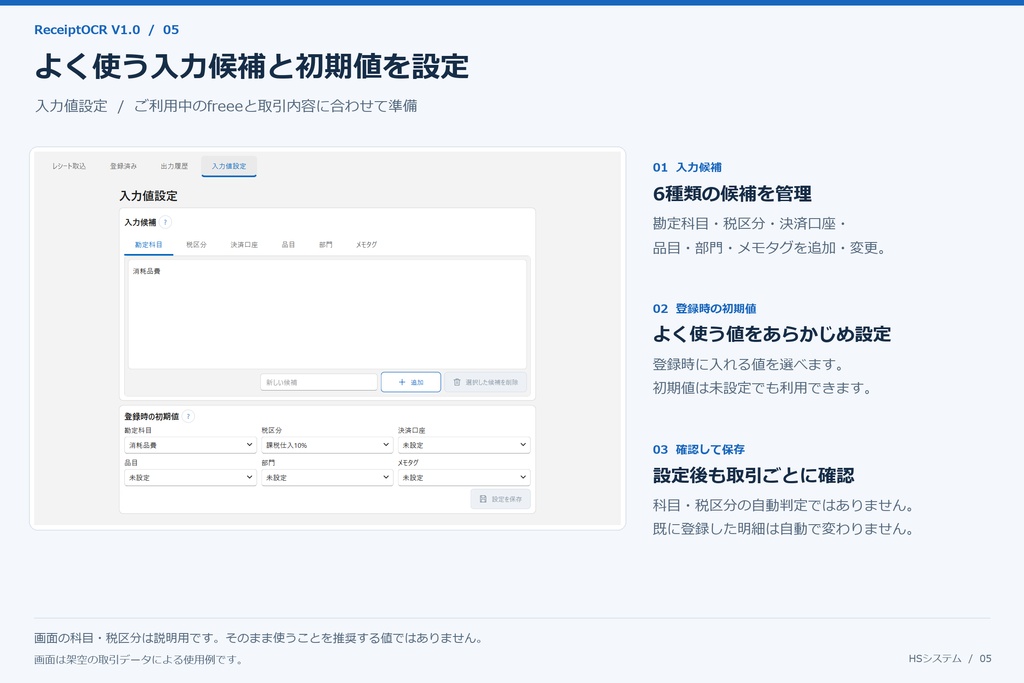This screenshot has height=683, width=1024.
Task: Click the ReceiptOCR V1.0 / 05 header text
Action: (x=106, y=29)
